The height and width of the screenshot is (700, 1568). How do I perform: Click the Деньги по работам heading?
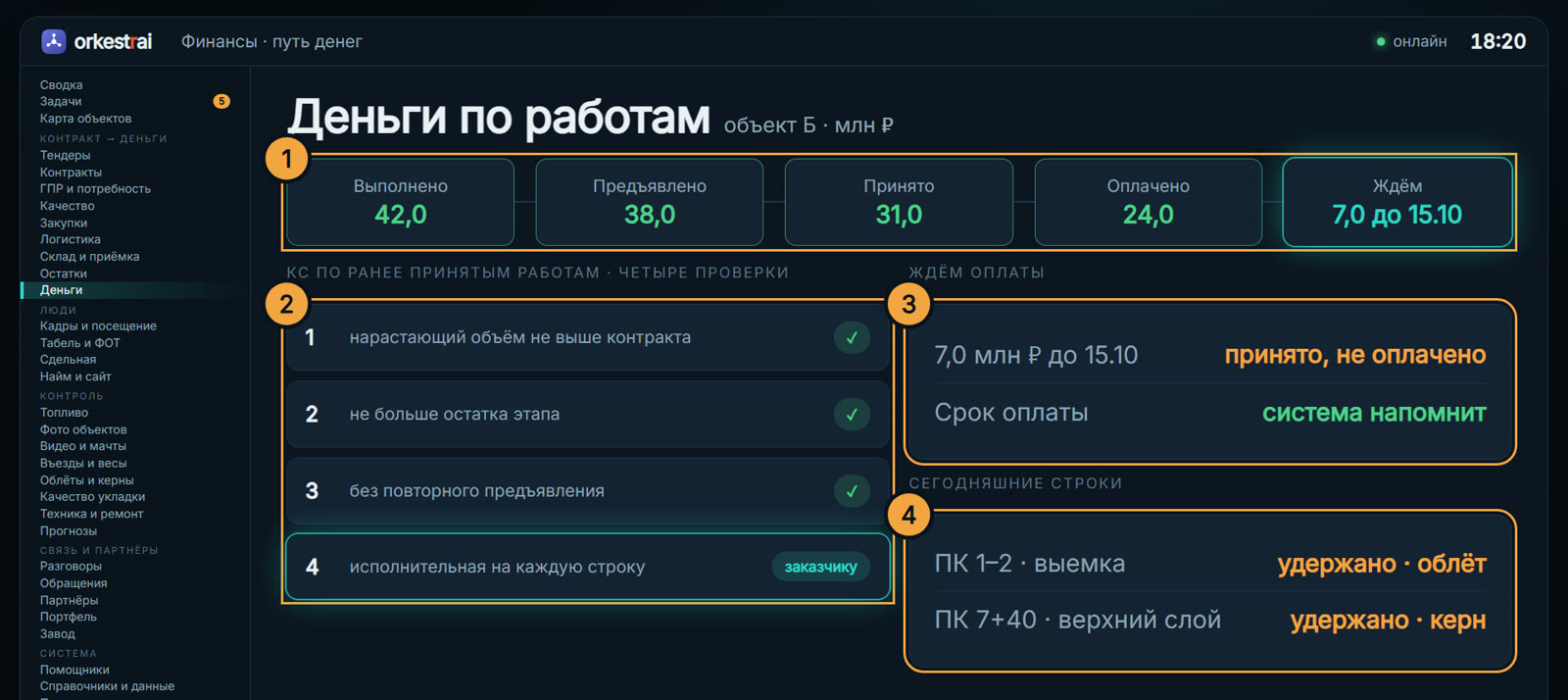(x=499, y=117)
